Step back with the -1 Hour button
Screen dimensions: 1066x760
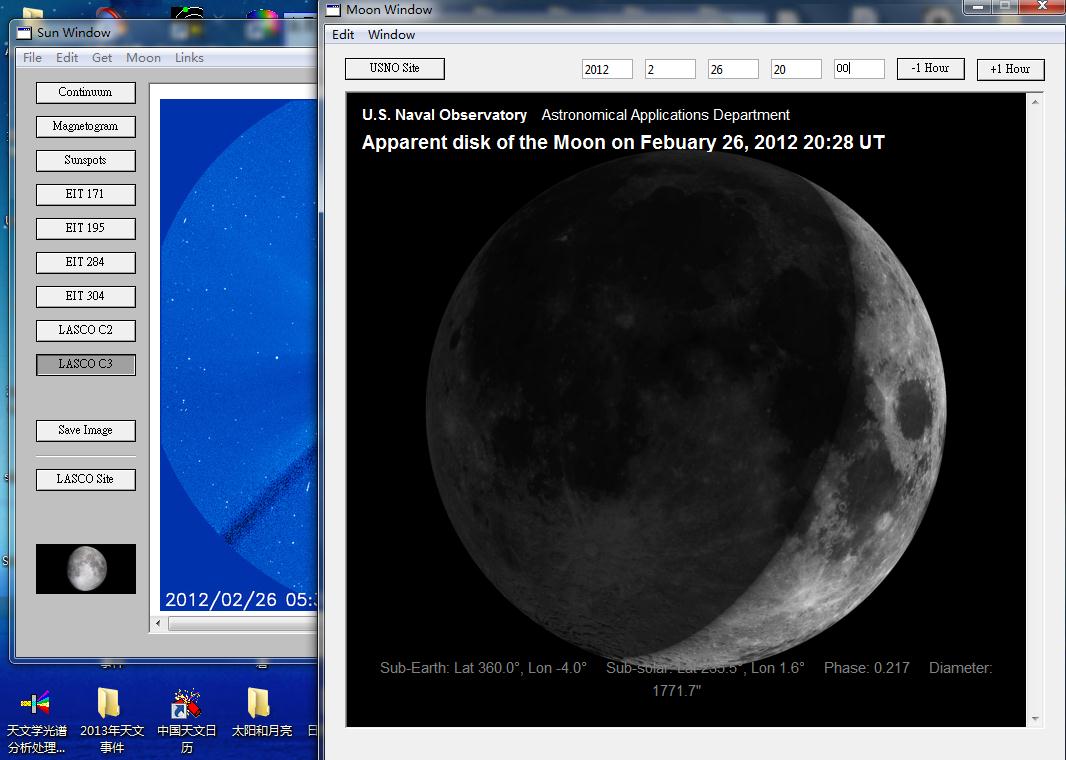[931, 69]
